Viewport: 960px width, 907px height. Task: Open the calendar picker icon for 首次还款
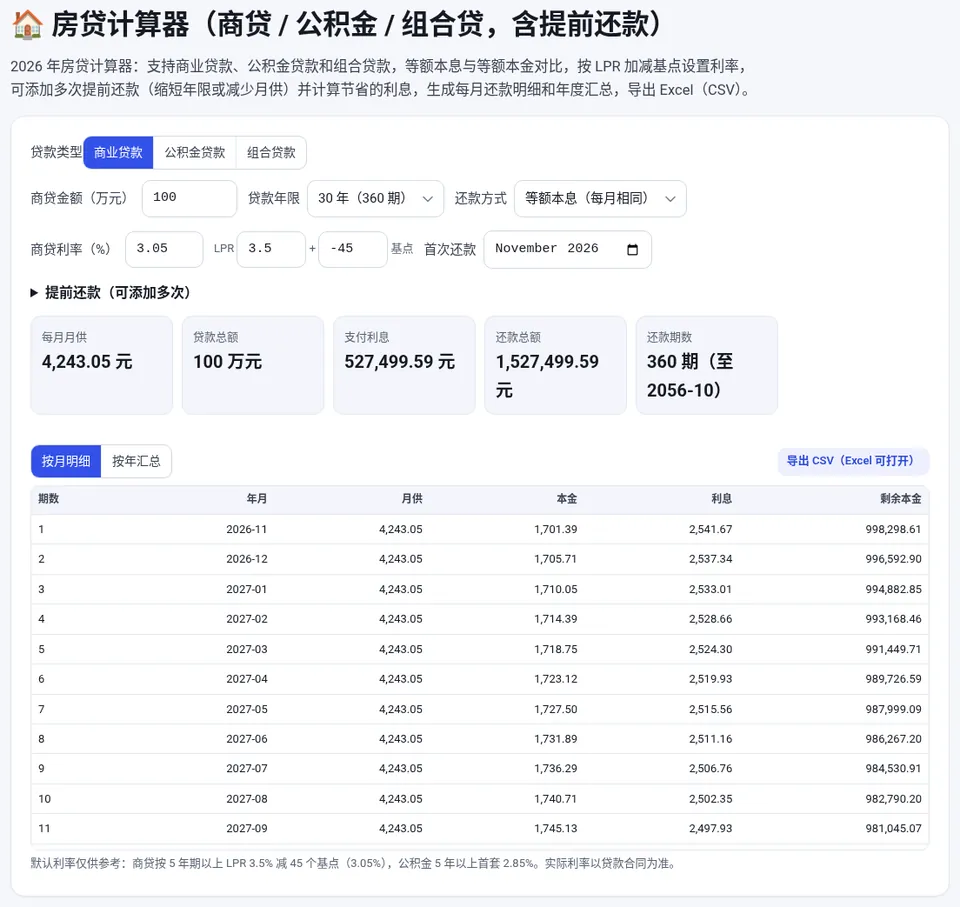point(632,249)
